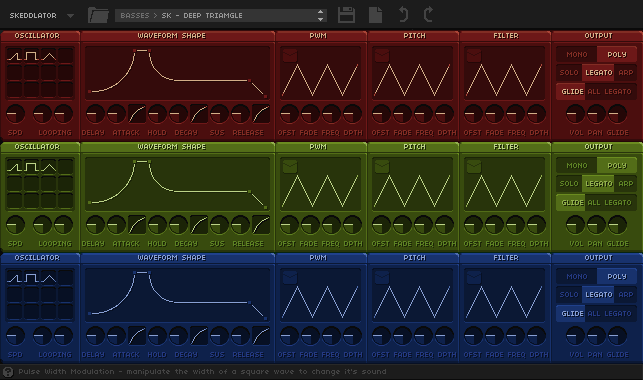Viewport: 643px width, 380px height.
Task: Click ALL in the green glide row
Action: click(x=594, y=203)
